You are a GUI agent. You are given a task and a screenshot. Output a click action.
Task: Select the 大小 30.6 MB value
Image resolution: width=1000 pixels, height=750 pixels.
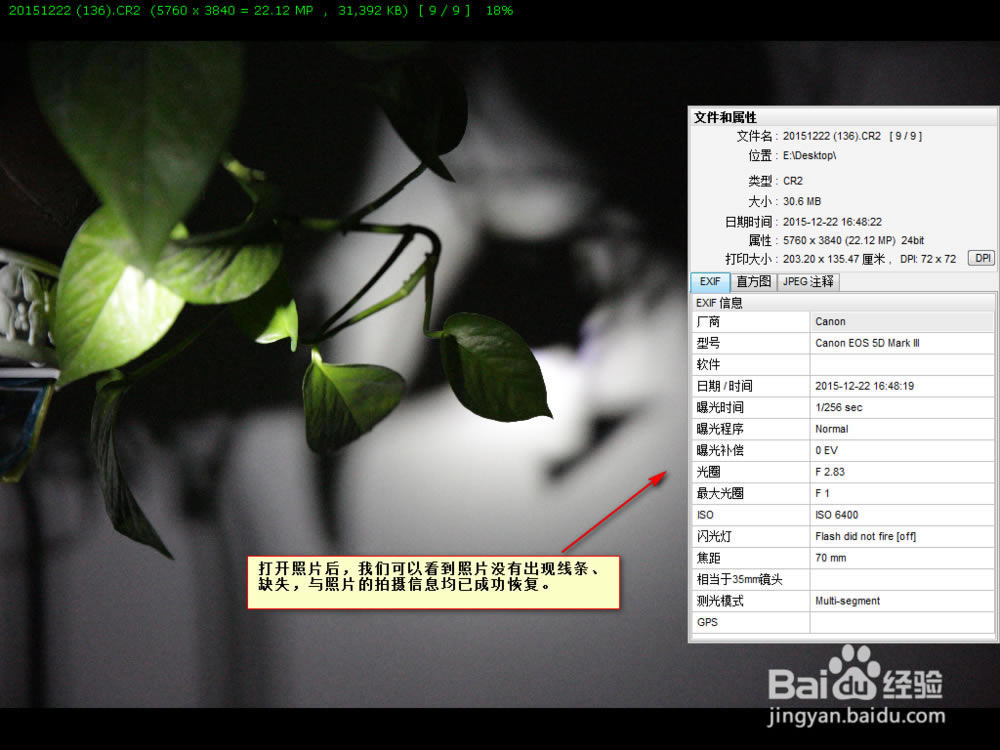(802, 202)
